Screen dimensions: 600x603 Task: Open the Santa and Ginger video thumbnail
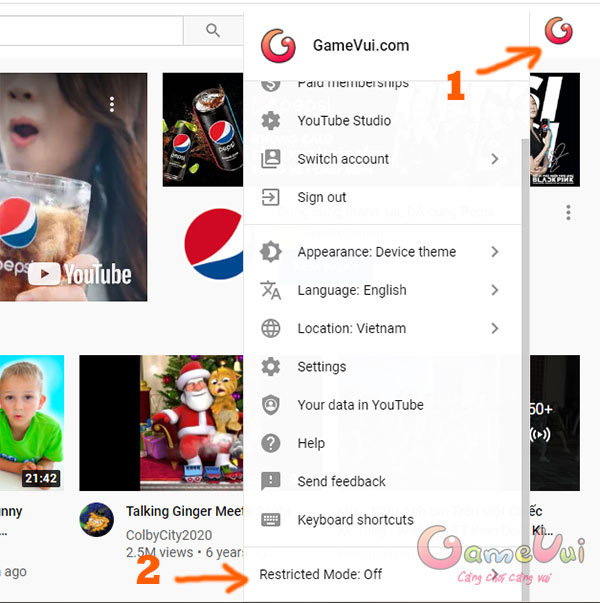161,423
